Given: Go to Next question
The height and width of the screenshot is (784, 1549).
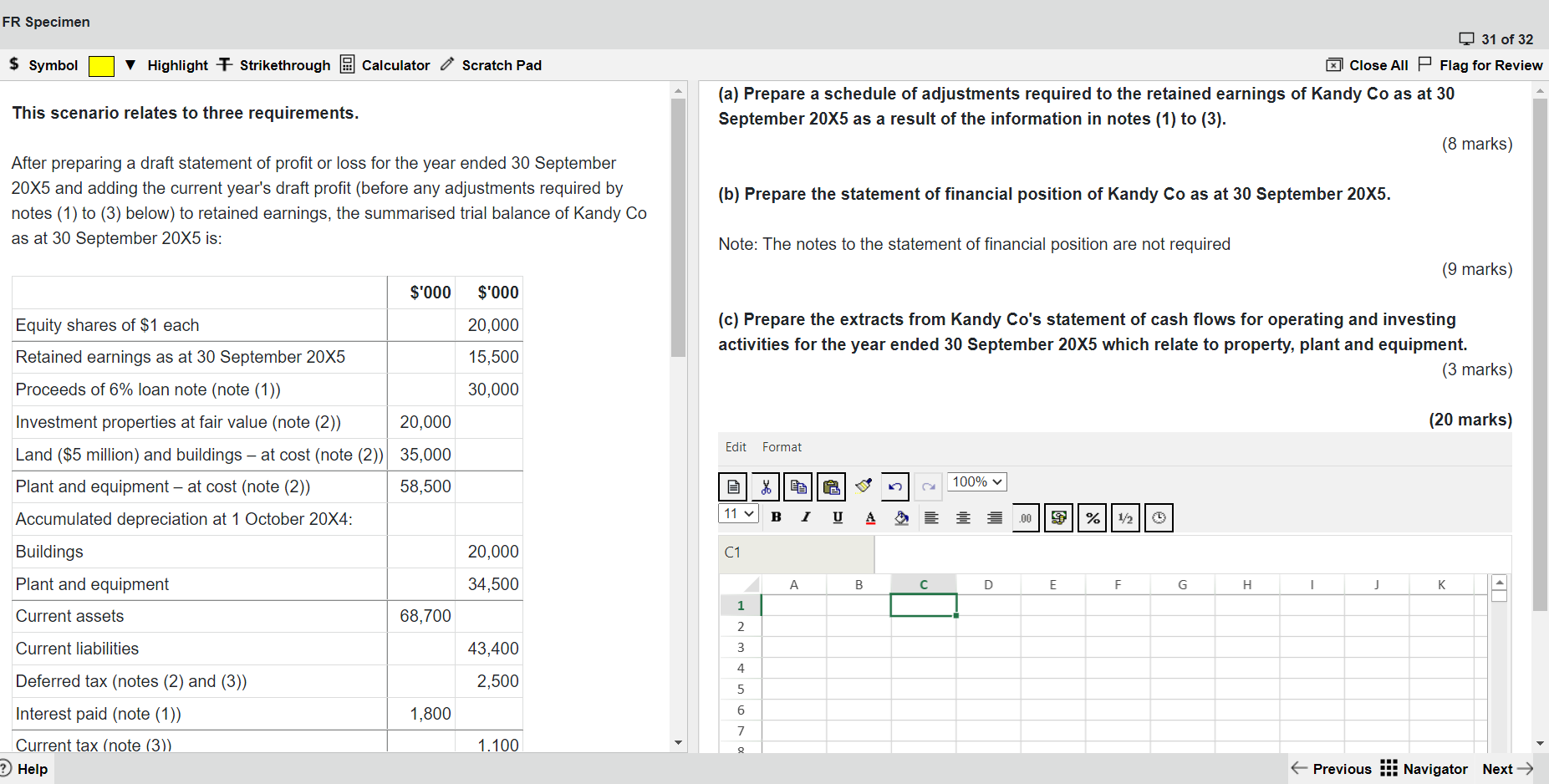Looking at the screenshot, I should pos(1508,769).
